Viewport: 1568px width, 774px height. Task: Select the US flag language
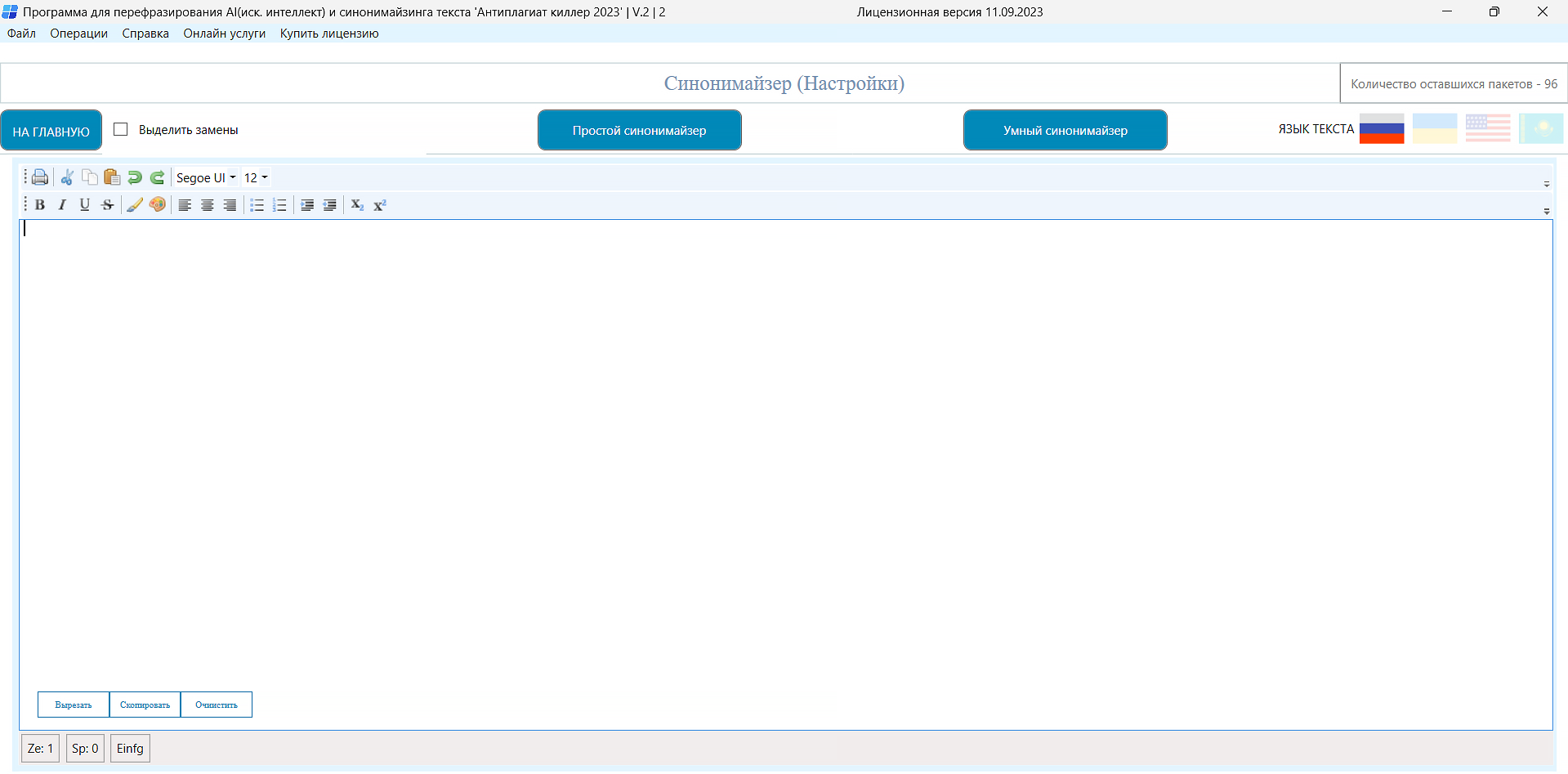[1488, 129]
